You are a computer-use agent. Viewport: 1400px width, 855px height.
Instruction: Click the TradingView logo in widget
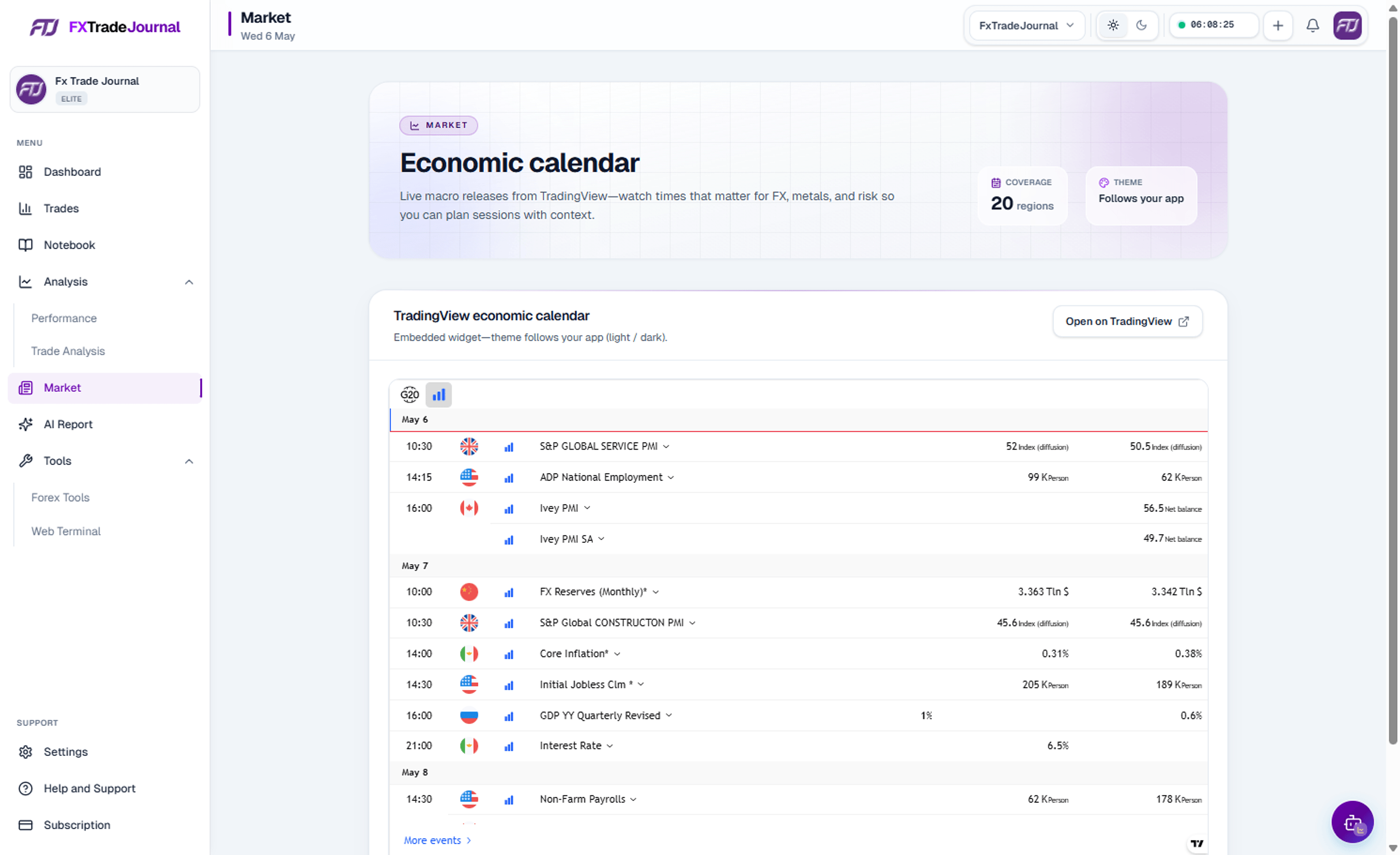[1197, 843]
